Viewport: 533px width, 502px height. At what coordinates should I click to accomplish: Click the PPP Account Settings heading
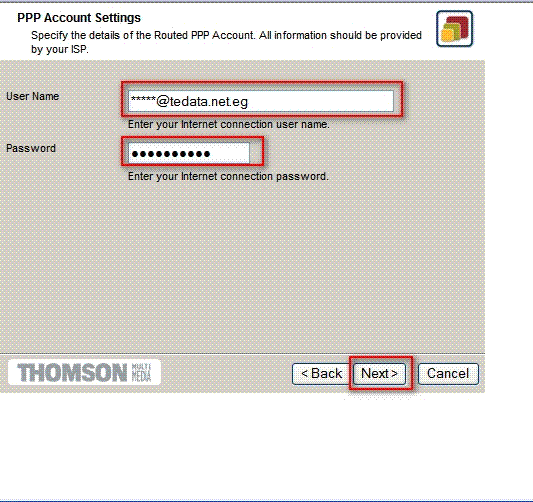[x=79, y=18]
